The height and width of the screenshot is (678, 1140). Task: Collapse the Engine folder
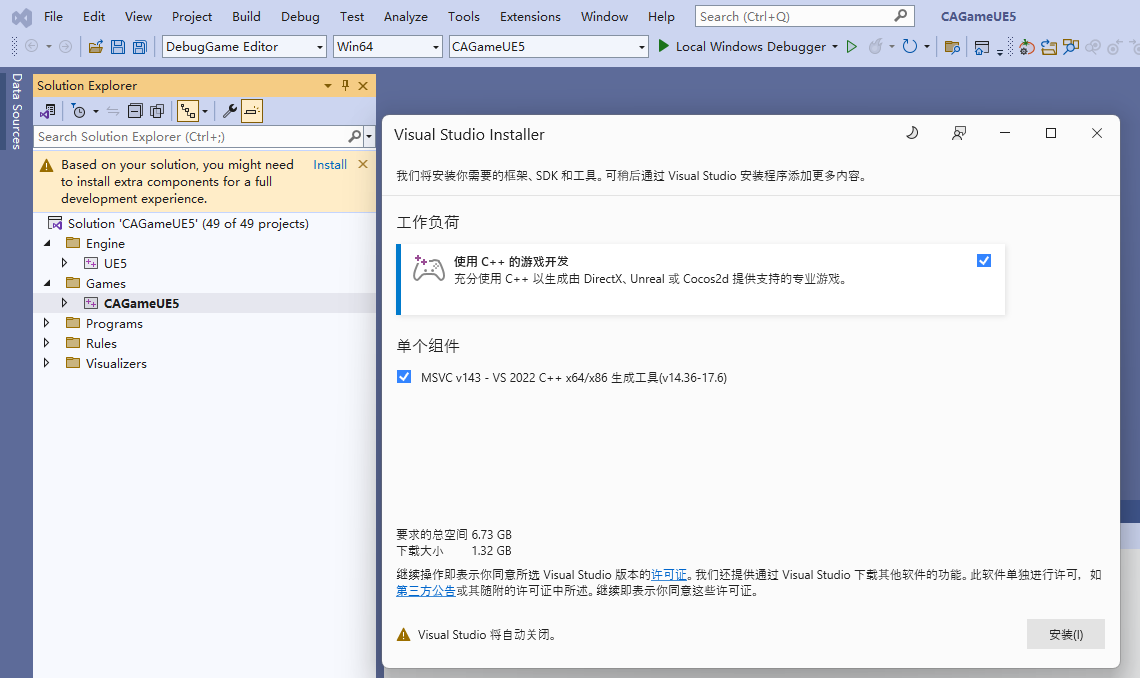(x=47, y=243)
